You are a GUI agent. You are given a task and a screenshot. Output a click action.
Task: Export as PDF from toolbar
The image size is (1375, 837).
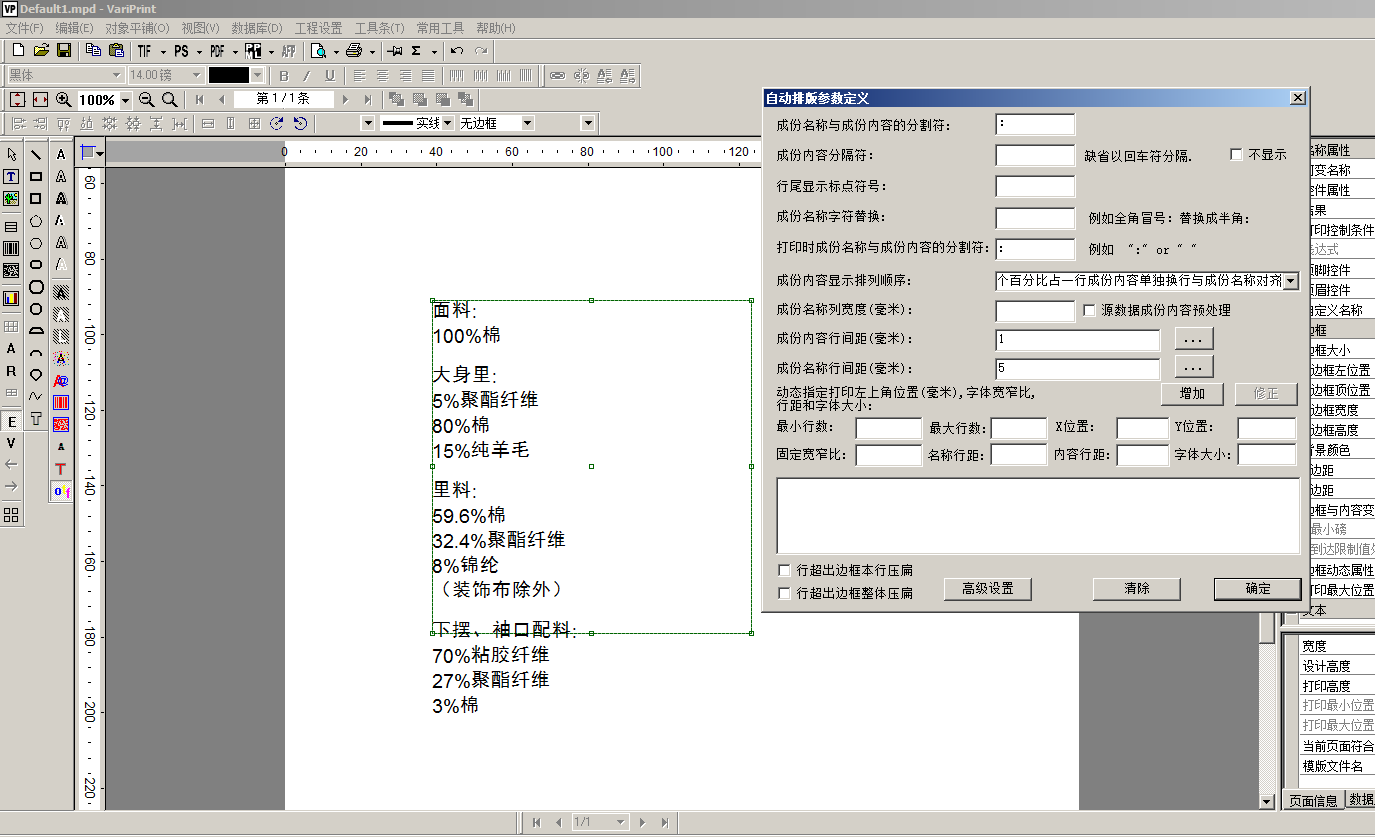tap(217, 51)
